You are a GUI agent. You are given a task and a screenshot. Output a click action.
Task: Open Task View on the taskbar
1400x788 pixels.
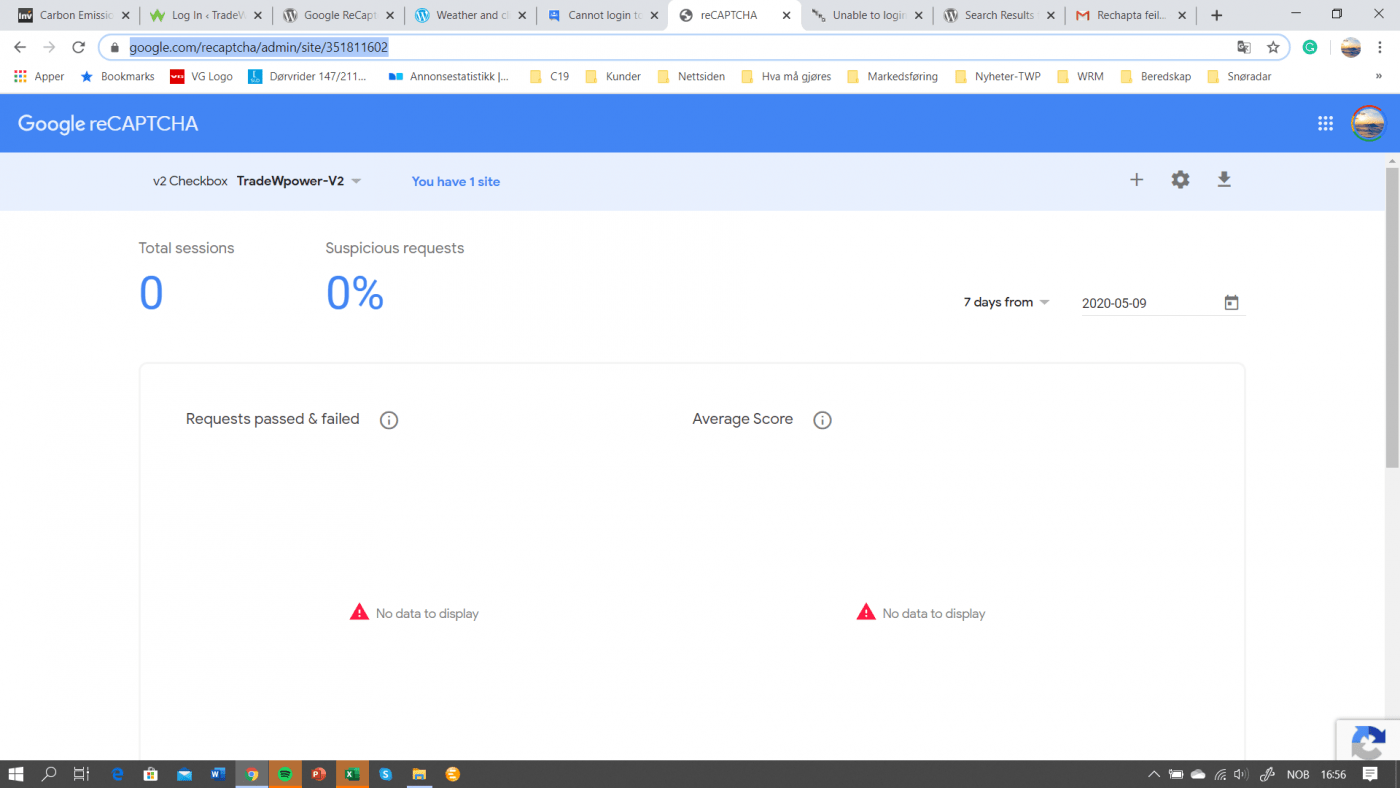[x=83, y=774]
